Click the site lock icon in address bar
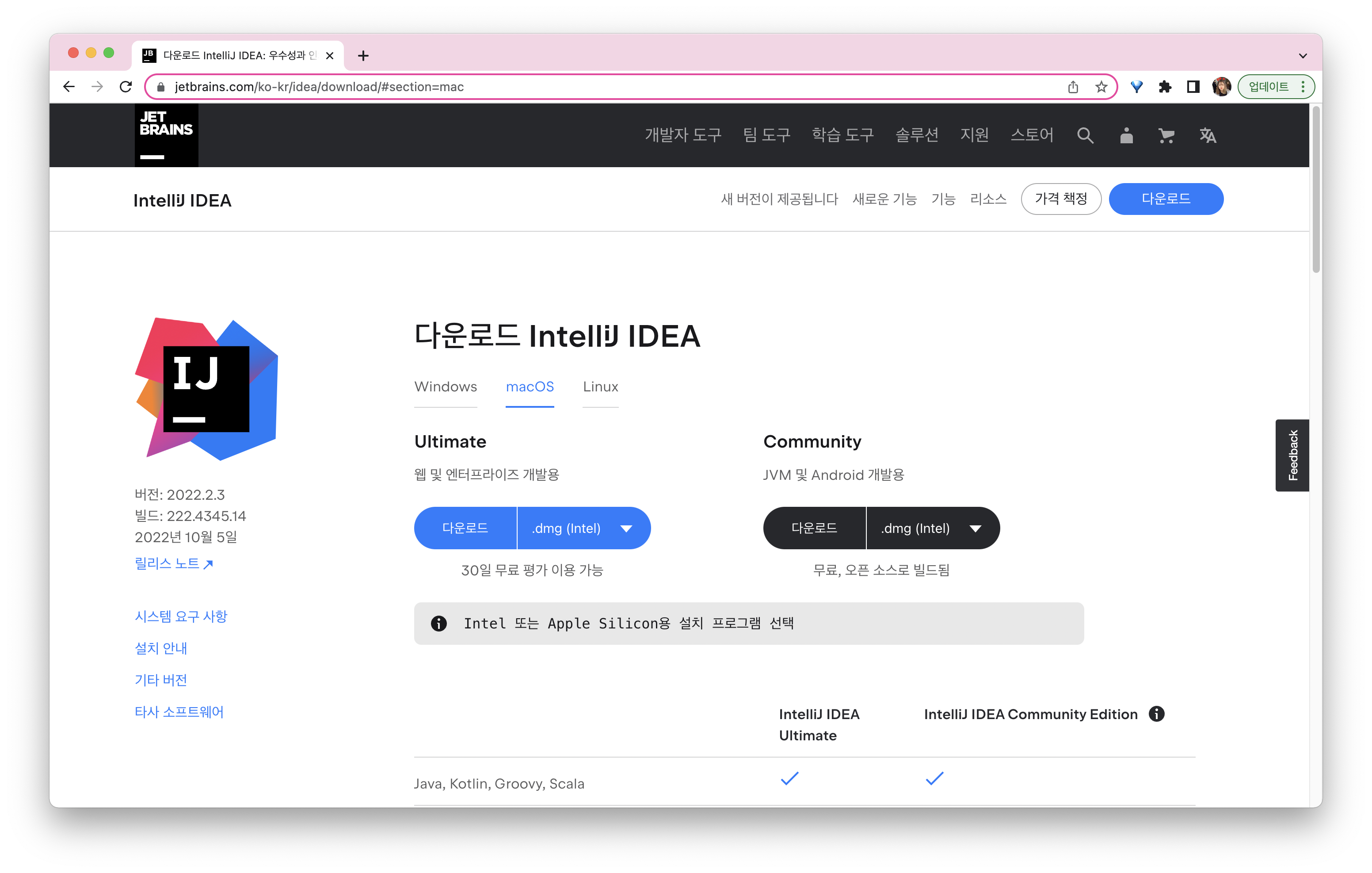The width and height of the screenshot is (1372, 873). coord(161,87)
